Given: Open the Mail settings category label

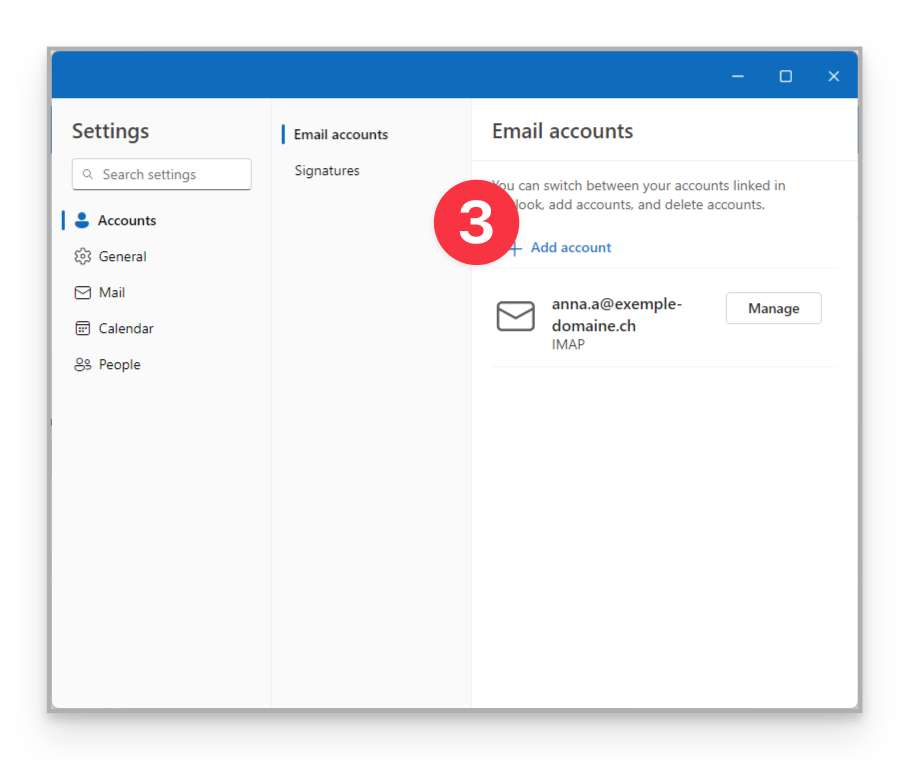Looking at the screenshot, I should coord(112,293).
